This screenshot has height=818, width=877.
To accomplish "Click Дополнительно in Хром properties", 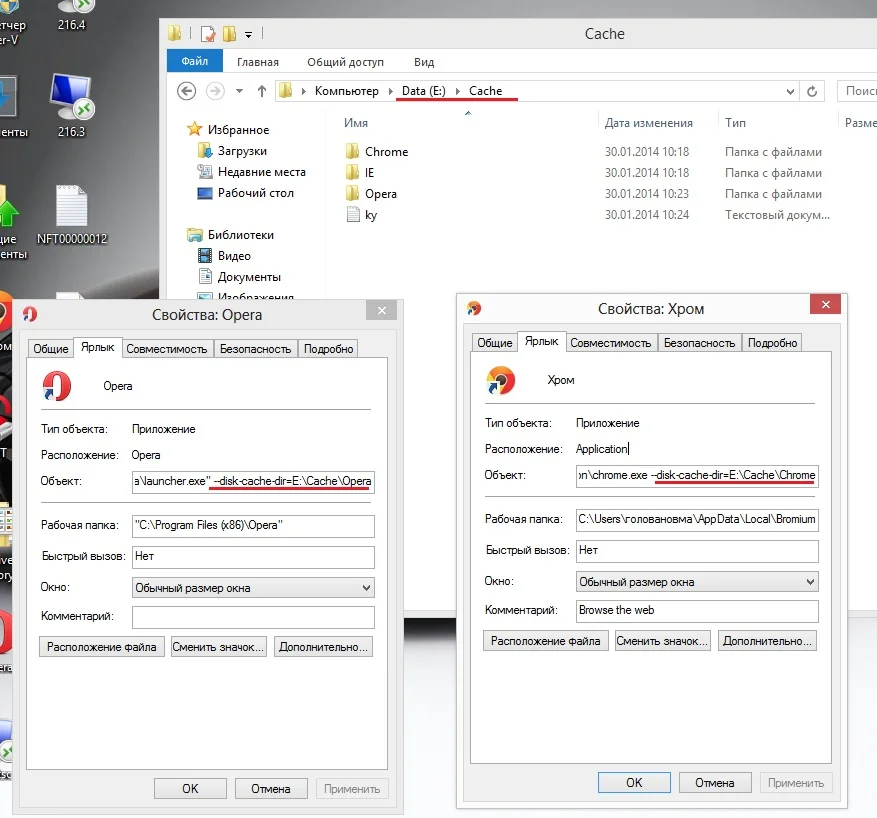I will (767, 641).
